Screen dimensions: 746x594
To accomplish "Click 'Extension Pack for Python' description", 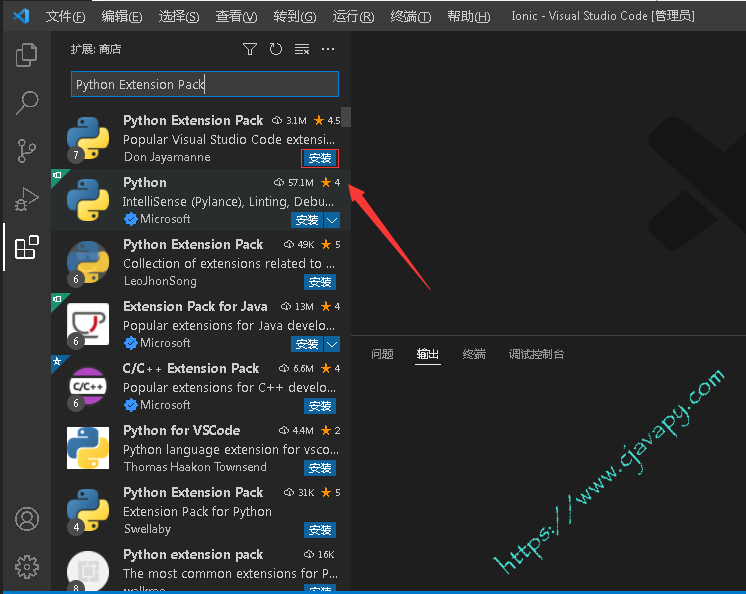I will [197, 512].
